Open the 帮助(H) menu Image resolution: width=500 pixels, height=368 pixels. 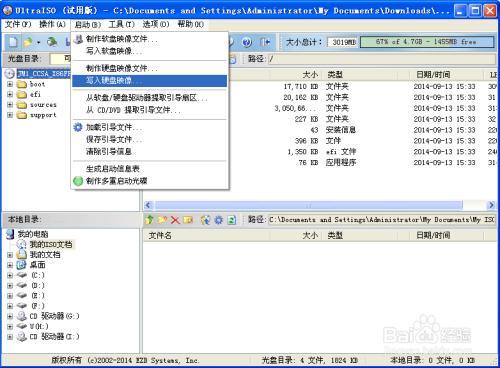(190, 24)
